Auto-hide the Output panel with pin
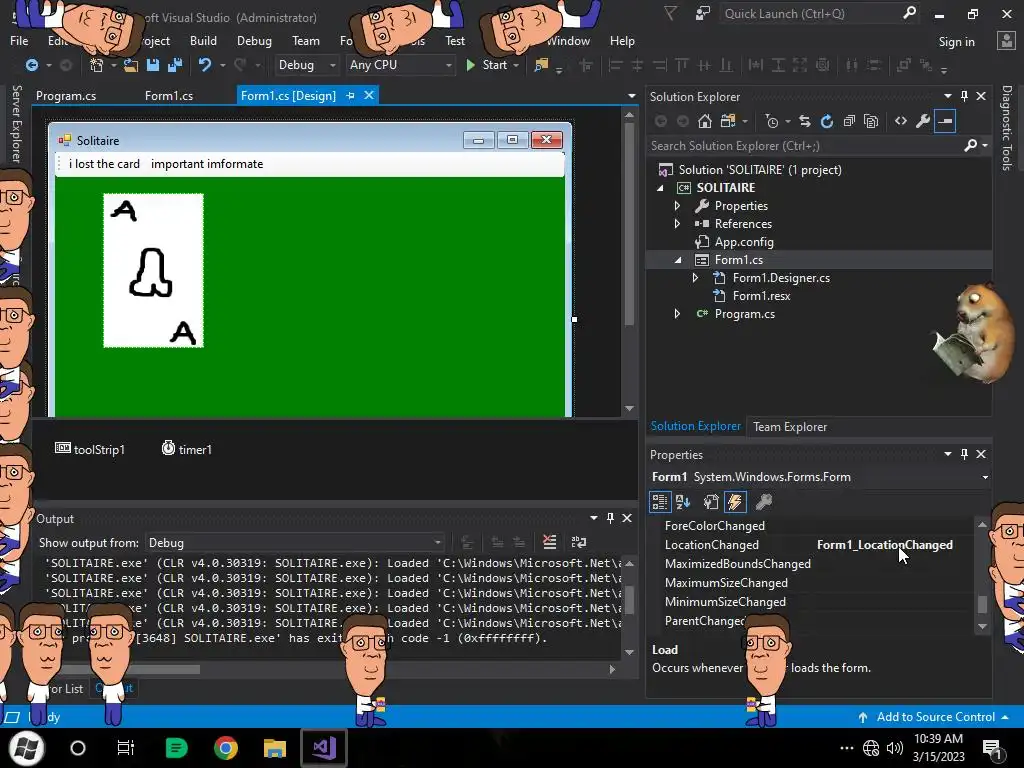 pyautogui.click(x=610, y=518)
